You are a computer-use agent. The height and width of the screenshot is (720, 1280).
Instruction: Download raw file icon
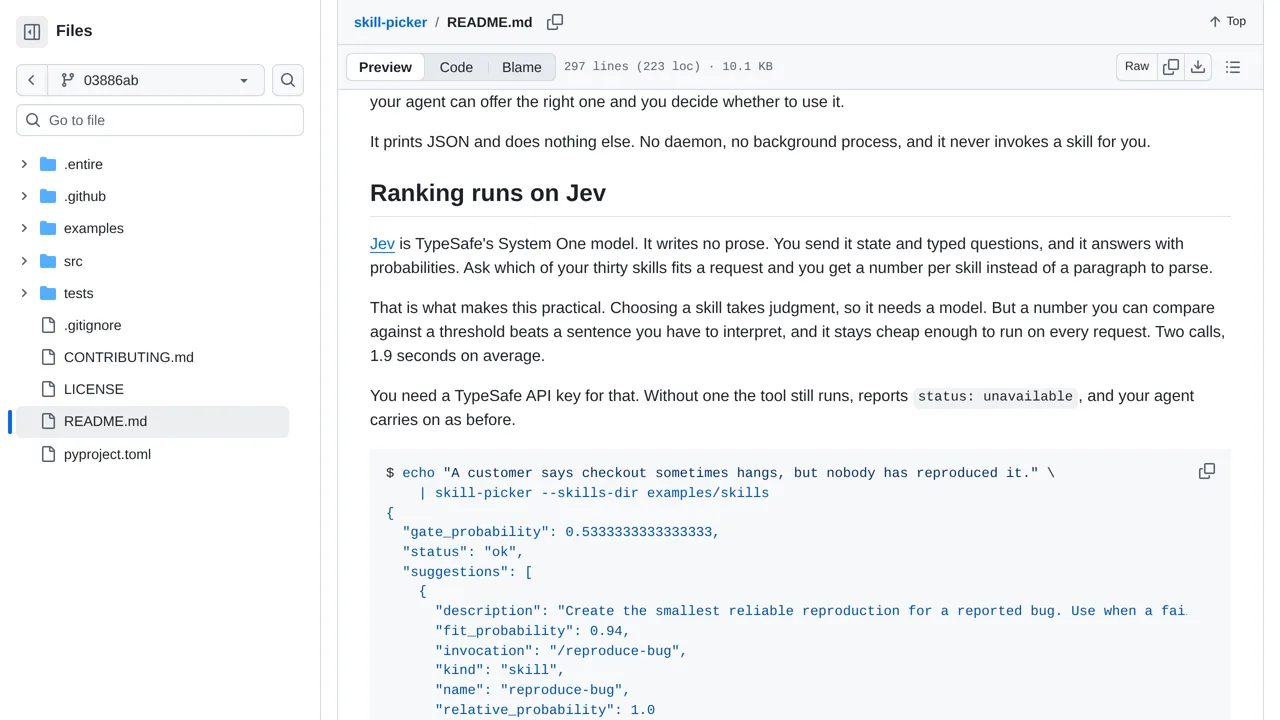(1198, 67)
